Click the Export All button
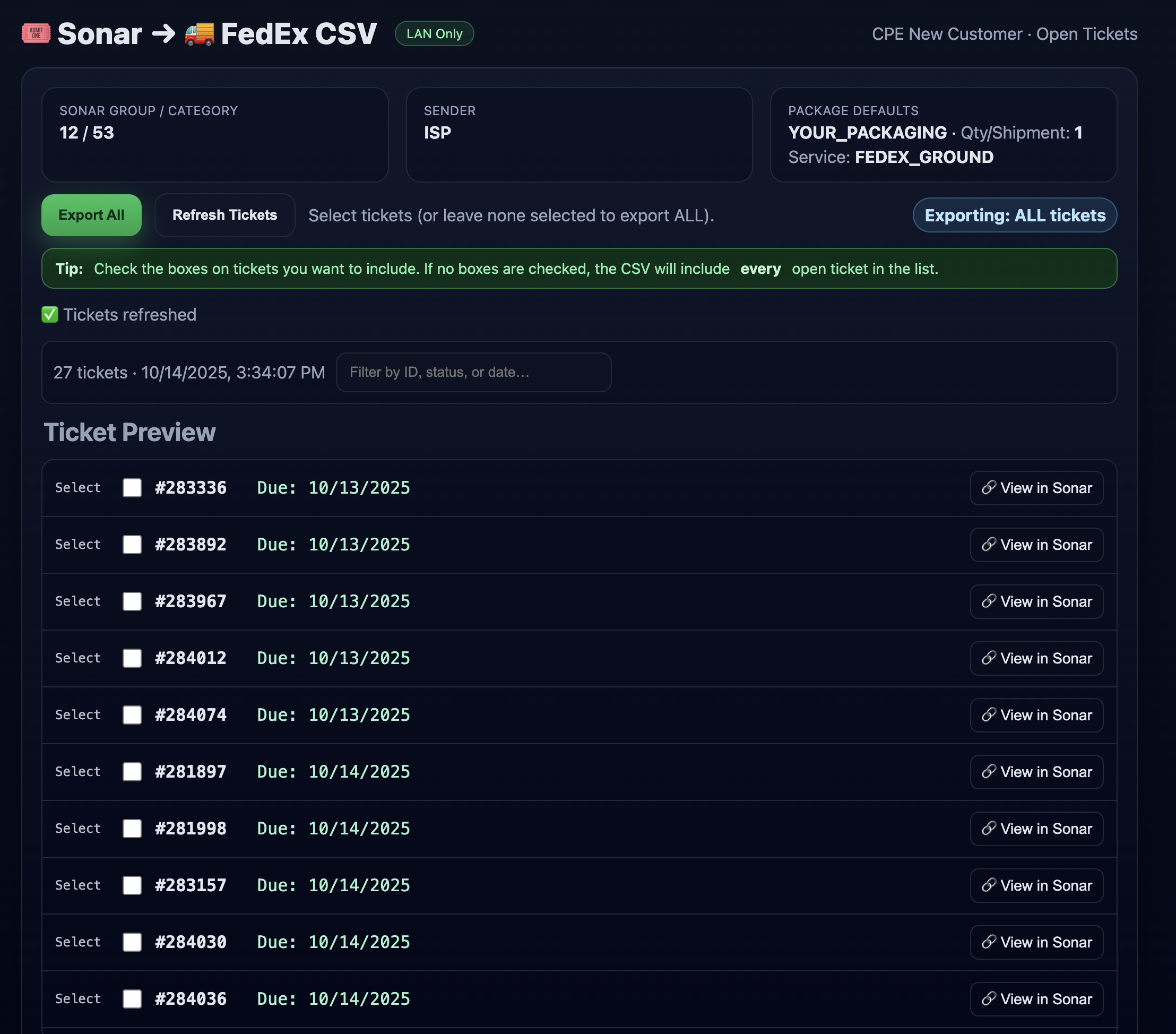 91,215
